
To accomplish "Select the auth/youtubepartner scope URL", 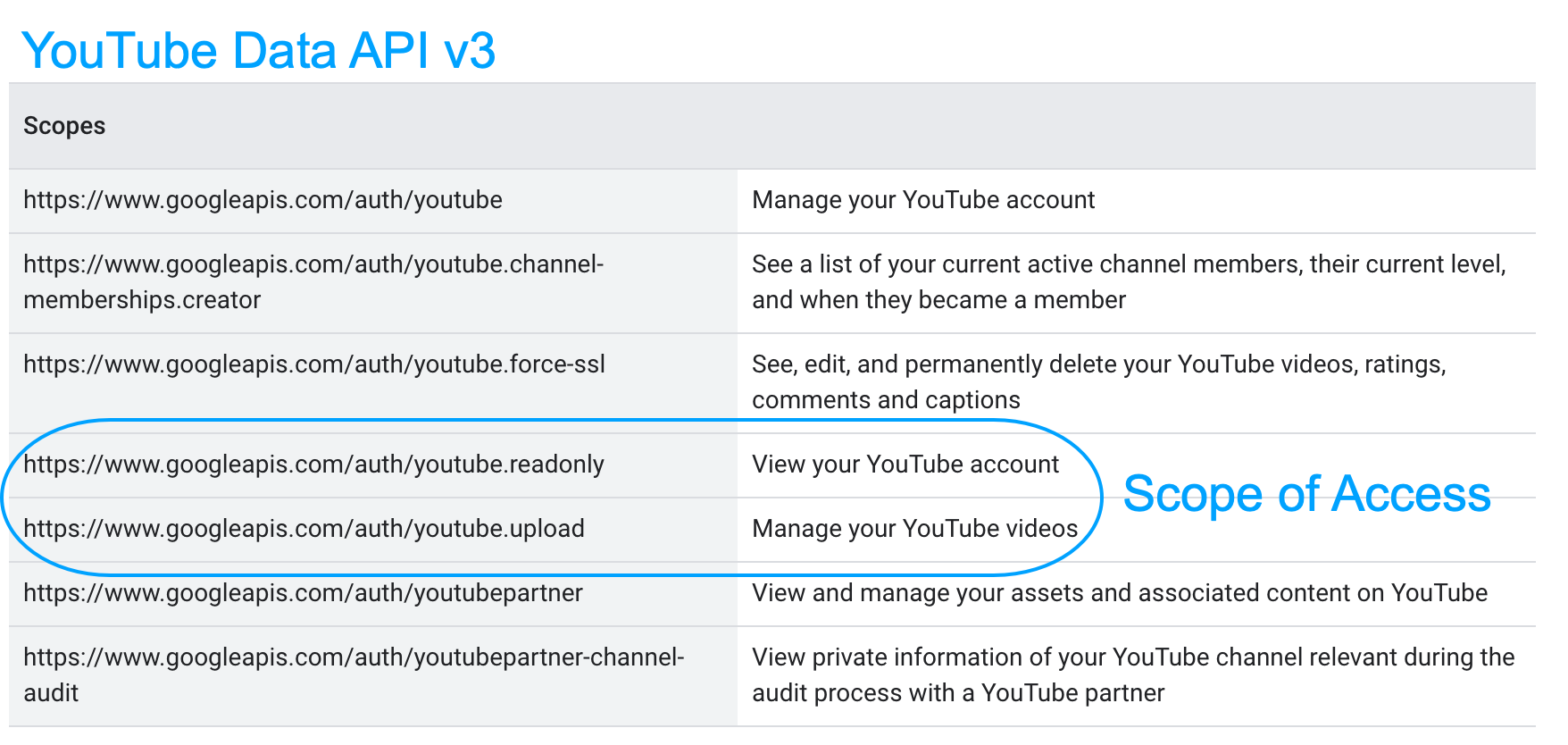I will point(303,593).
